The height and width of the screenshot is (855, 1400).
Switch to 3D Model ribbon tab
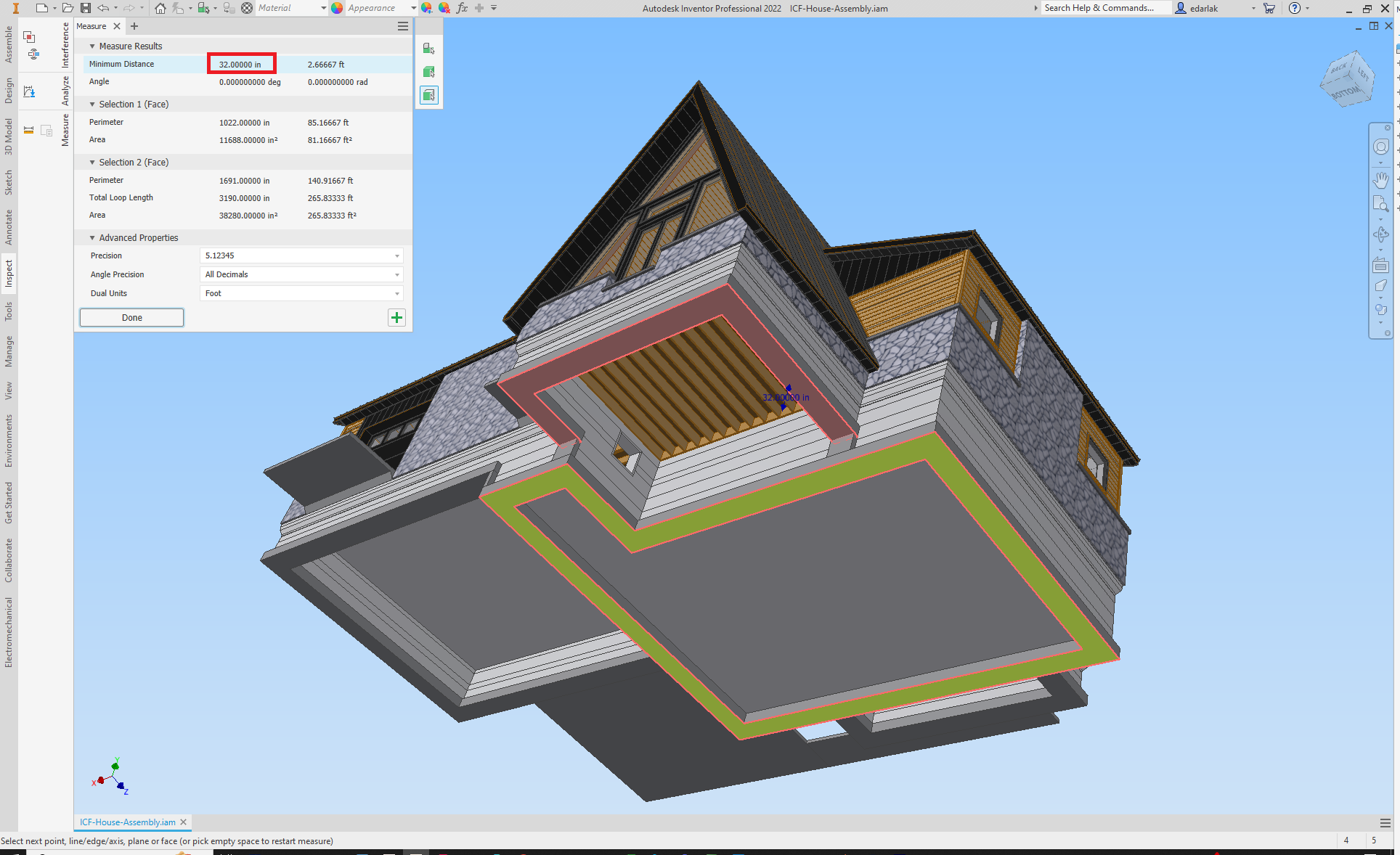point(9,136)
